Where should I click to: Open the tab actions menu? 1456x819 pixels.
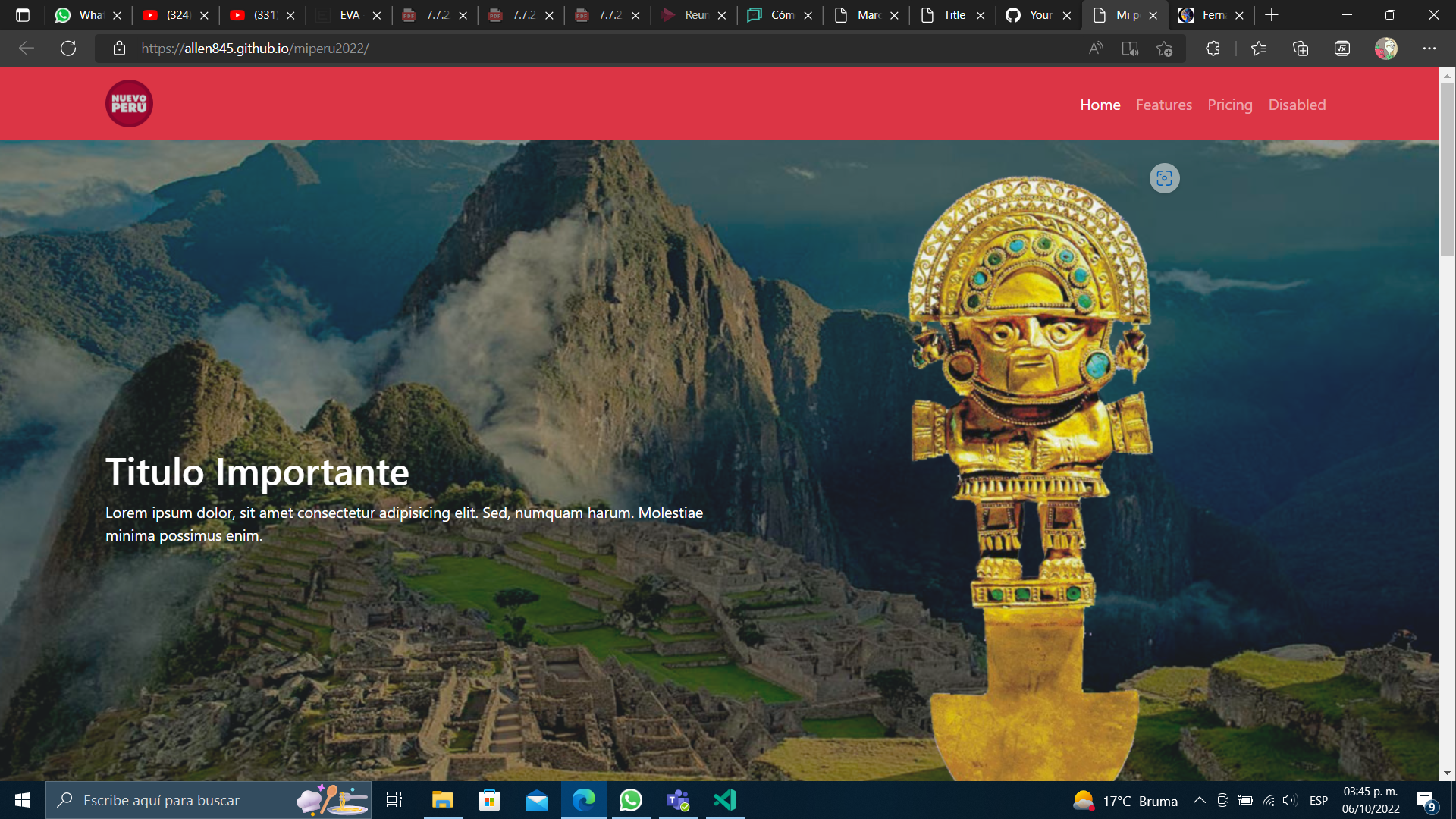point(23,15)
